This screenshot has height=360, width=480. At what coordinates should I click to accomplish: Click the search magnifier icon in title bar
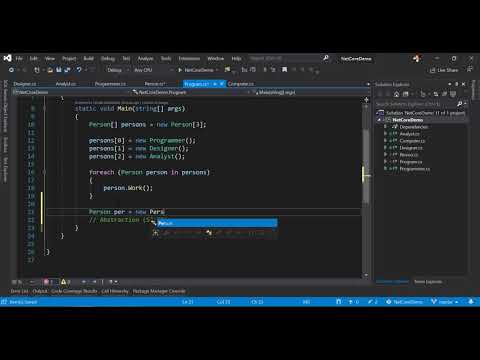pyautogui.click(x=326, y=58)
